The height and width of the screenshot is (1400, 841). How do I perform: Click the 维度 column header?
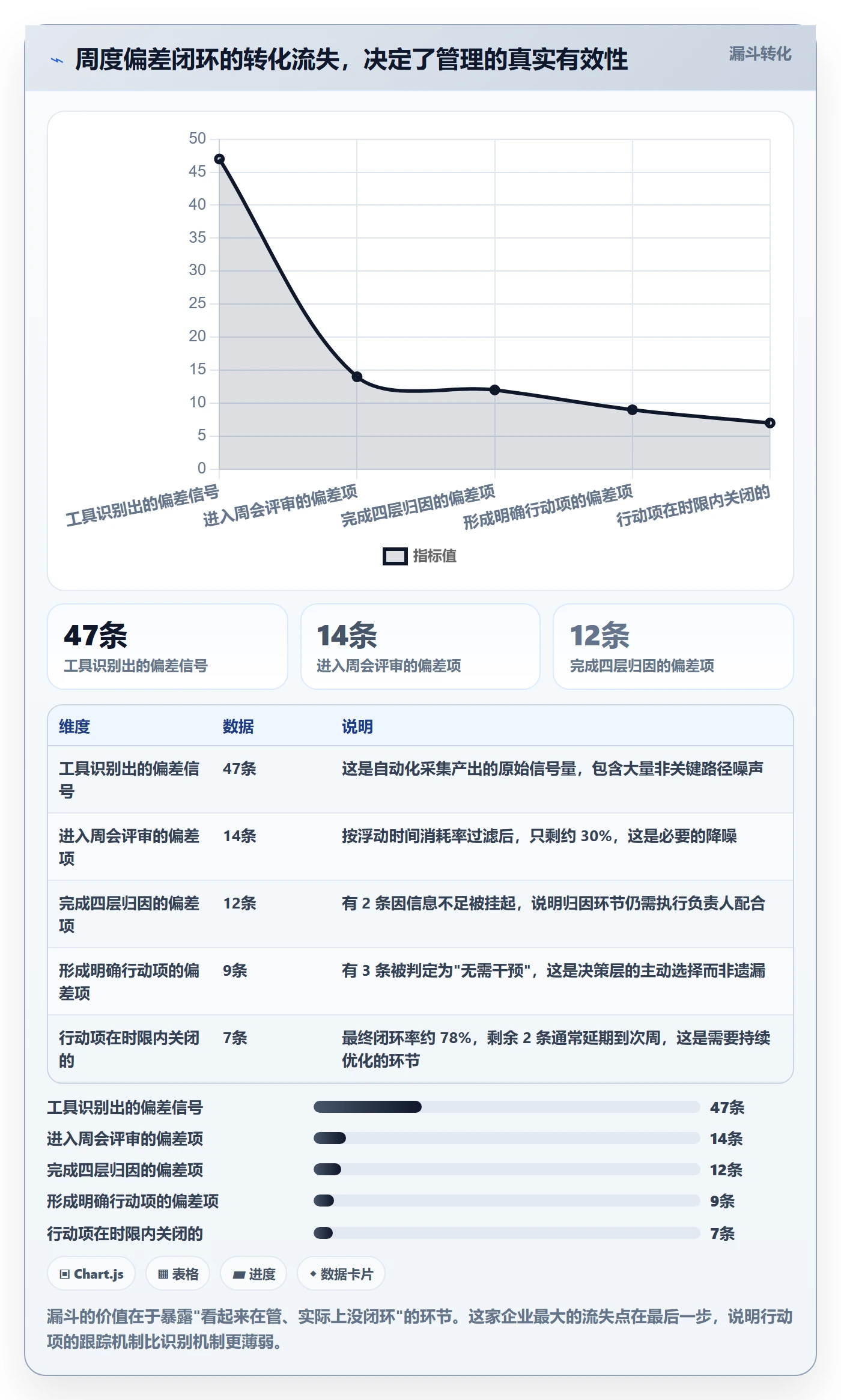(x=74, y=726)
